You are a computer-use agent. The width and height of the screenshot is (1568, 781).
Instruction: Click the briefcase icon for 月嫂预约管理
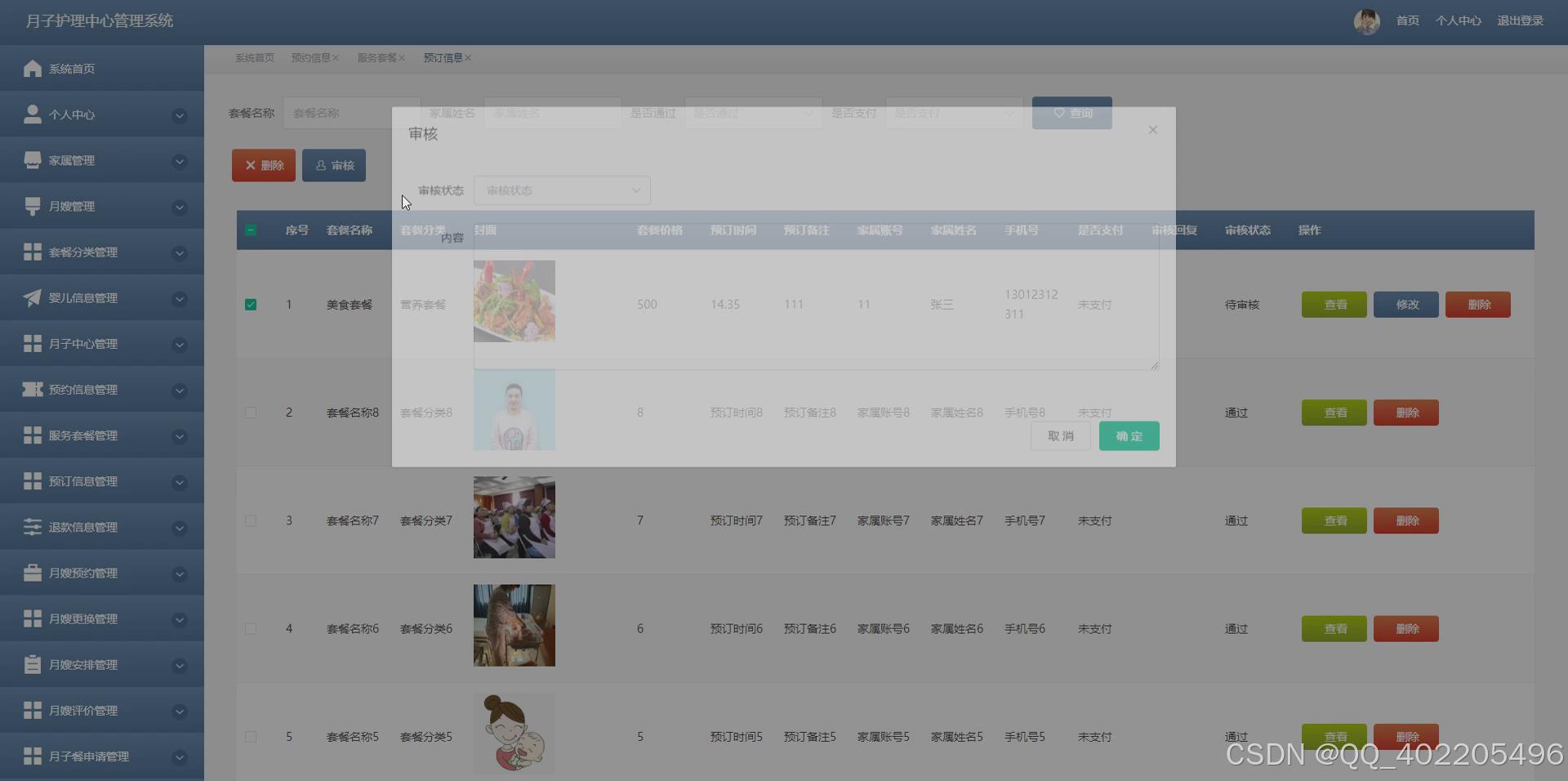pos(33,572)
